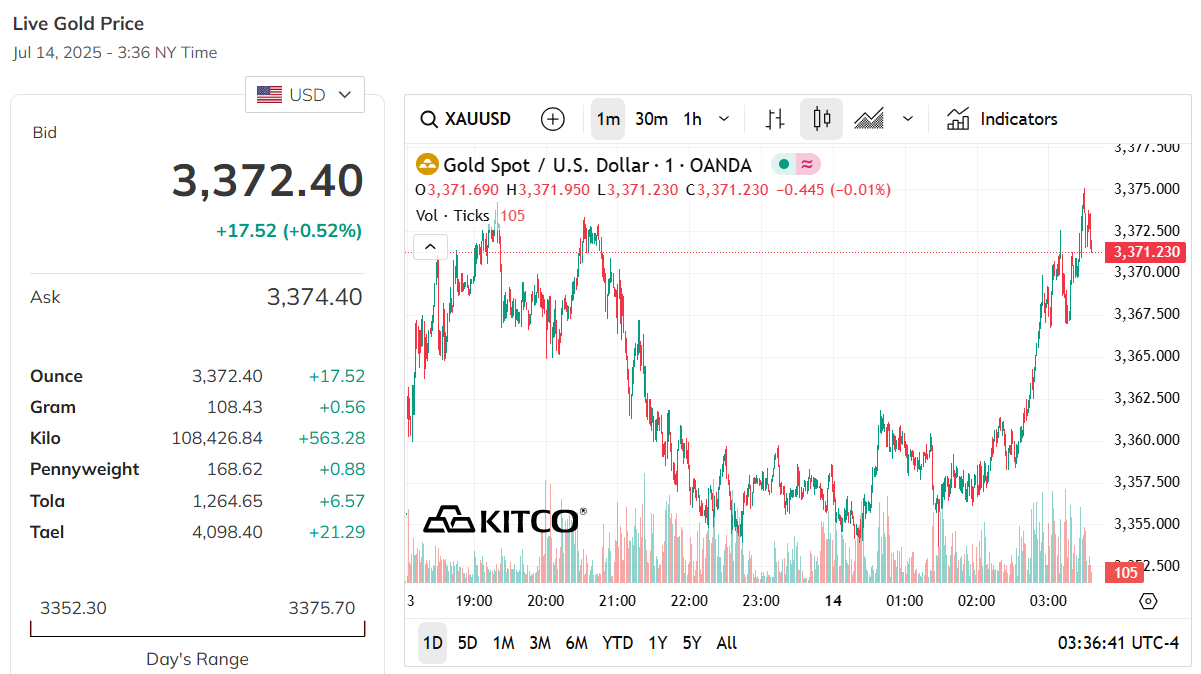The image size is (1201, 674).
Task: Click the compare or add symbol plus icon
Action: 552,119
